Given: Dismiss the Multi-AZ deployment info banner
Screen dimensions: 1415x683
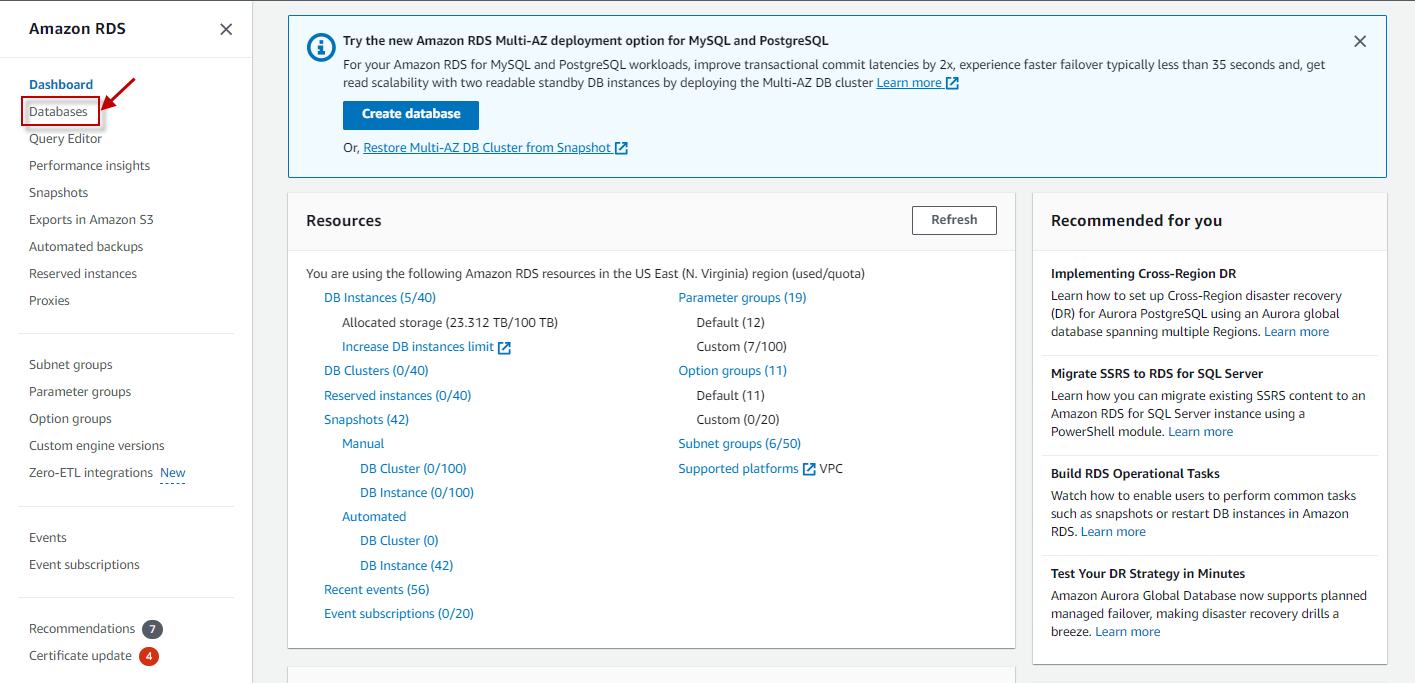Looking at the screenshot, I should (x=1360, y=41).
